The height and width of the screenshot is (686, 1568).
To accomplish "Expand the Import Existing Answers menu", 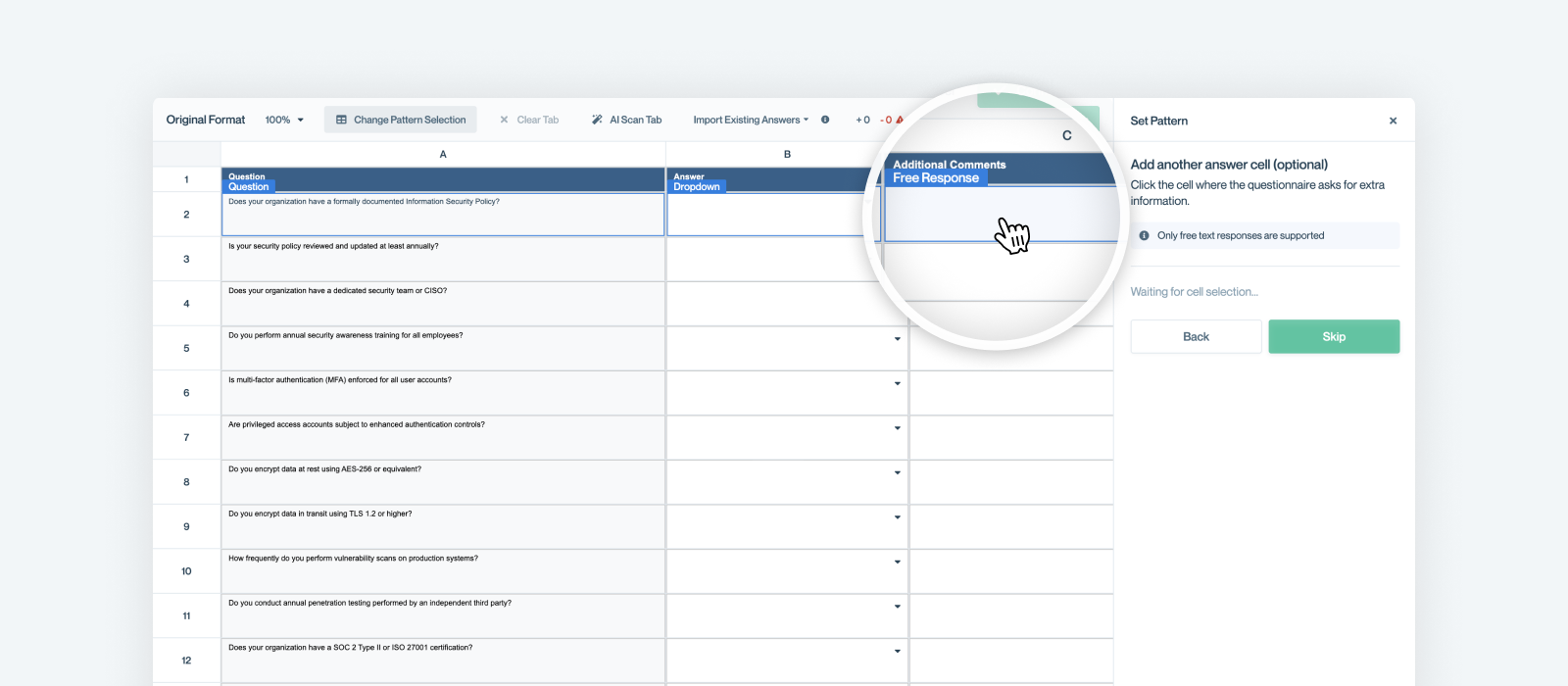I will tap(751, 120).
